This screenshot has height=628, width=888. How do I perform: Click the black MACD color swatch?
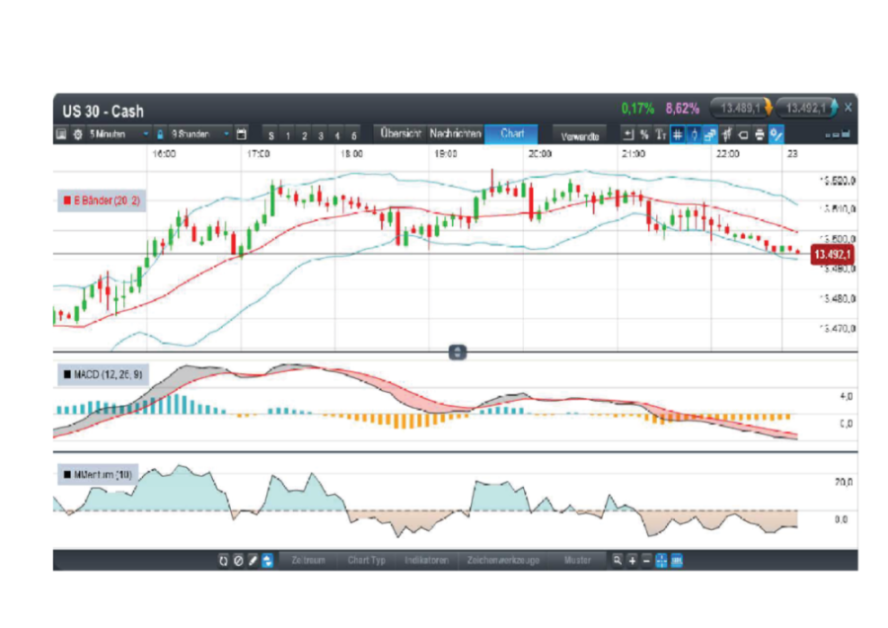click(x=67, y=374)
